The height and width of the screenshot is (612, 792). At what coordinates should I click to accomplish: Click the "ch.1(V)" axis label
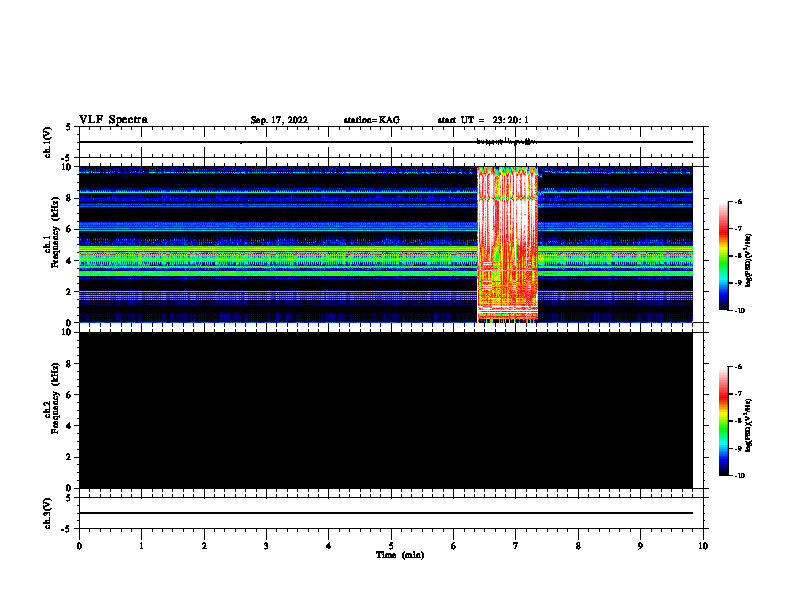click(x=47, y=142)
